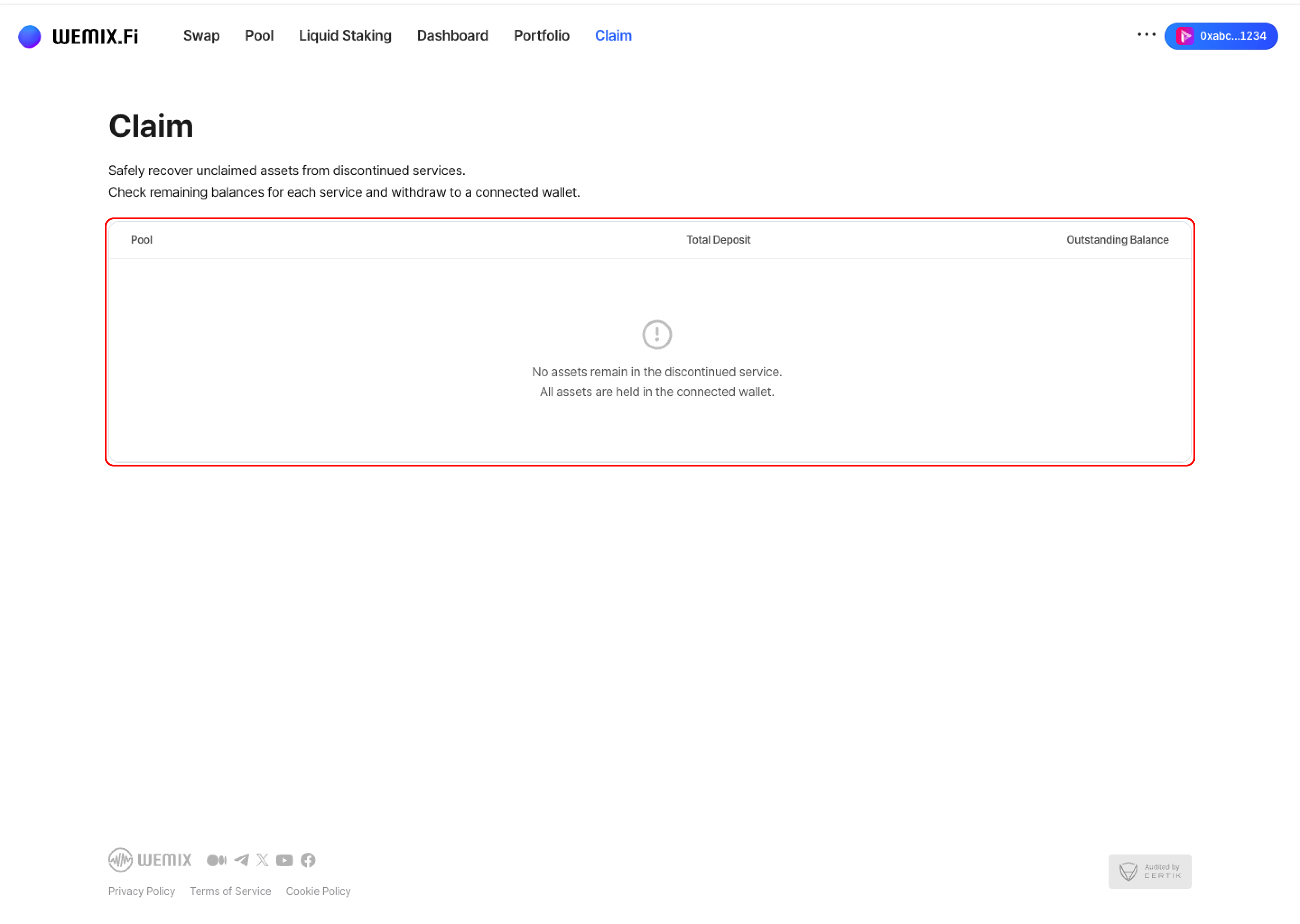Open the YouTube social icon
The width and height of the screenshot is (1300, 924).
(x=284, y=859)
